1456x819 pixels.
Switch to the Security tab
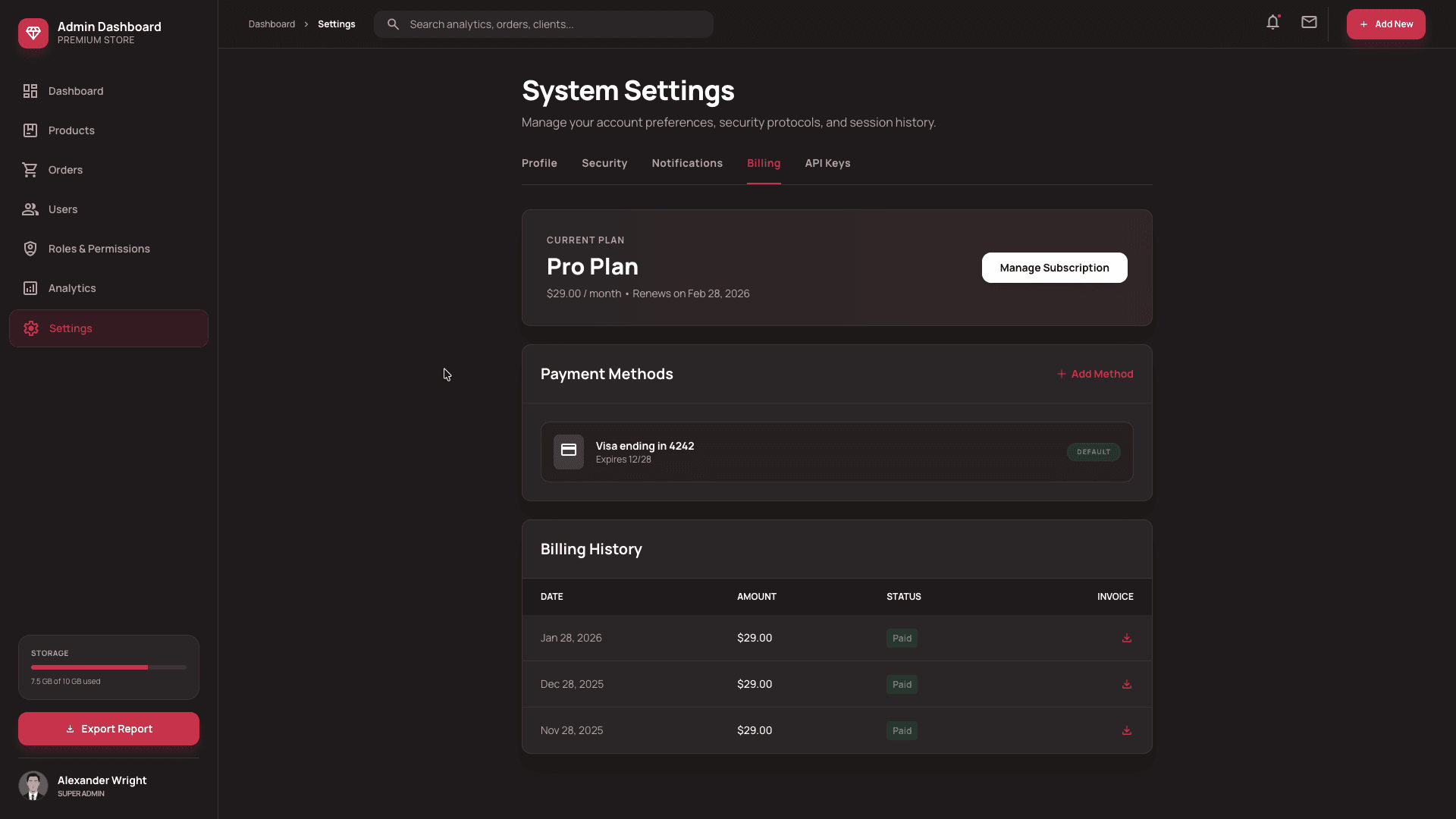tap(604, 163)
